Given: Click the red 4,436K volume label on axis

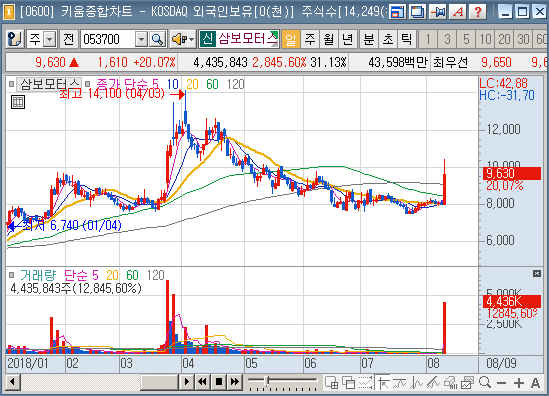Looking at the screenshot, I should tap(512, 301).
